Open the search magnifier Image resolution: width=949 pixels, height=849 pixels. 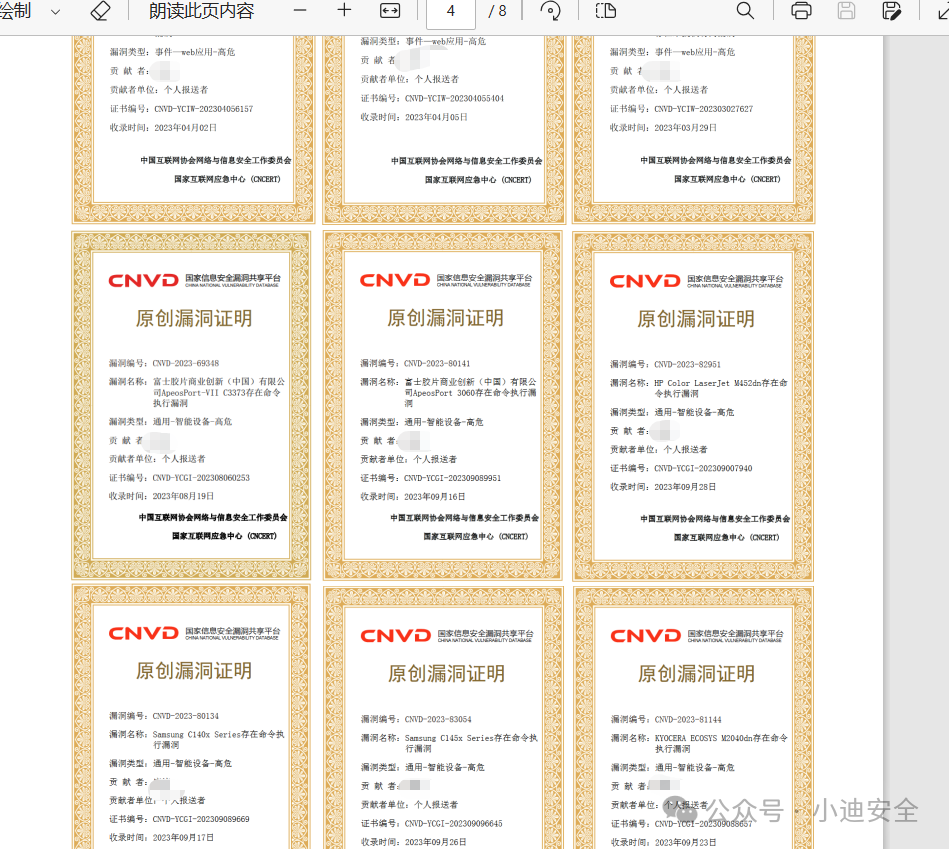745,11
